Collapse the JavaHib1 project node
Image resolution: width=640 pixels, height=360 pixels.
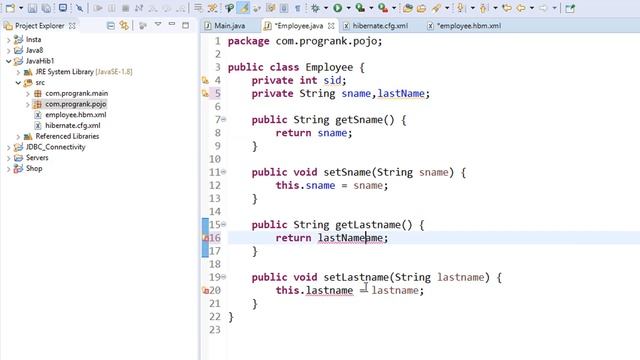9,61
